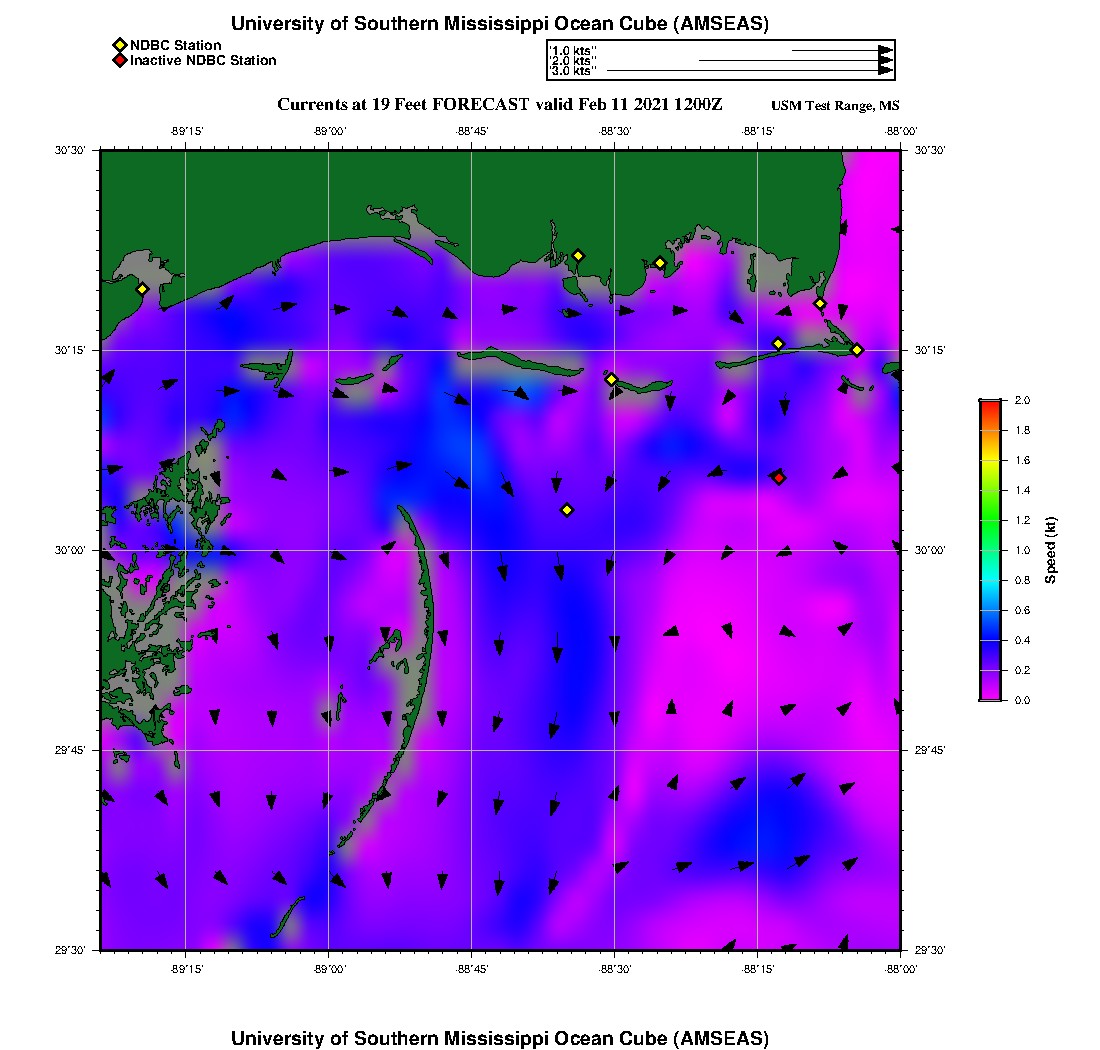This screenshot has height=1050, width=1100.
Task: Select the westernmost yellow station marker near 89°15'
Action: point(142,289)
